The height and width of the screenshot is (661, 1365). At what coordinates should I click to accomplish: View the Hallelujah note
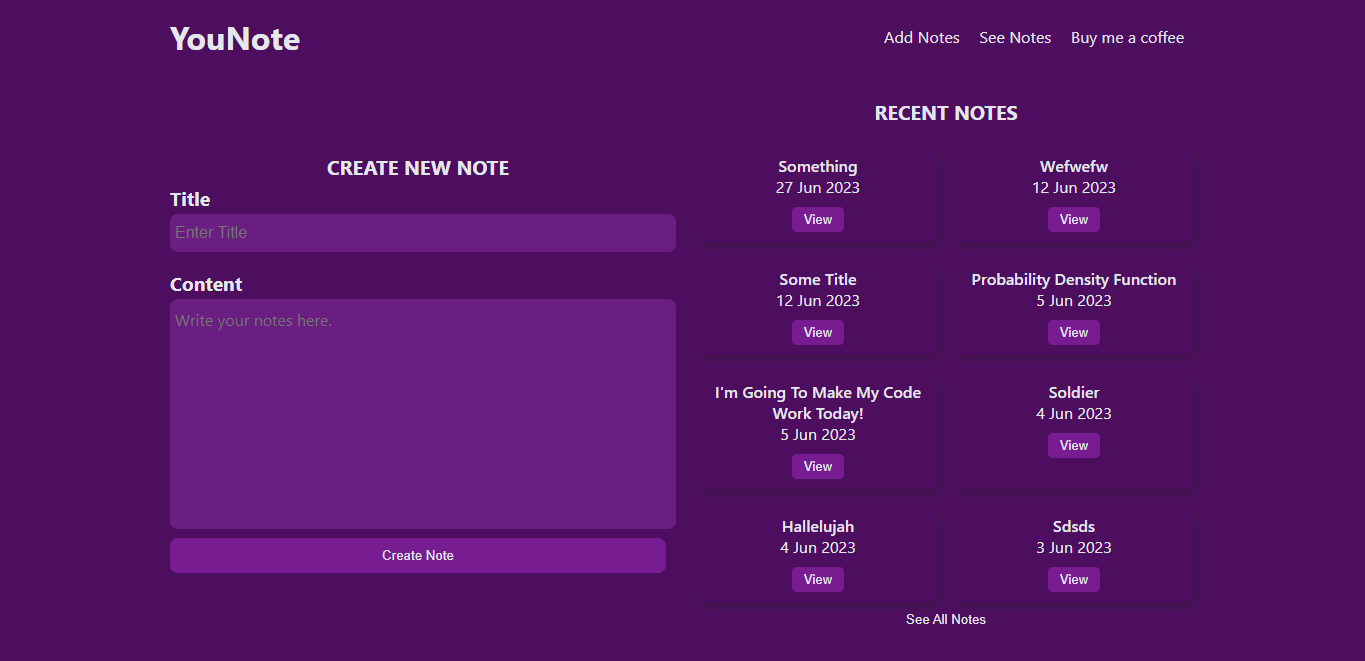click(818, 580)
